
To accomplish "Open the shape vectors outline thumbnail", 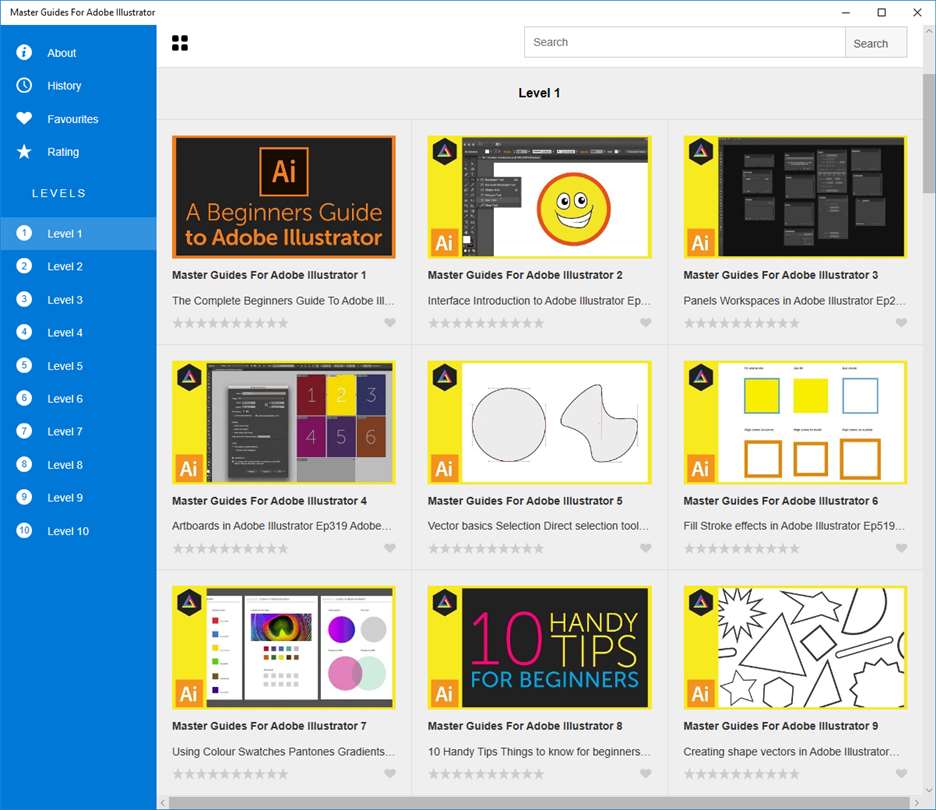I will click(x=795, y=648).
